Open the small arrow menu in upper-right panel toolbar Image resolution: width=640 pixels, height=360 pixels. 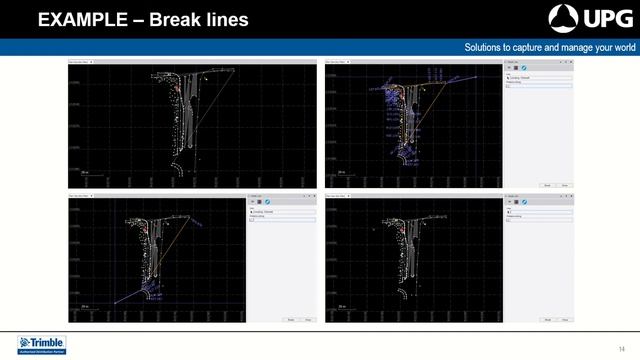point(509,68)
